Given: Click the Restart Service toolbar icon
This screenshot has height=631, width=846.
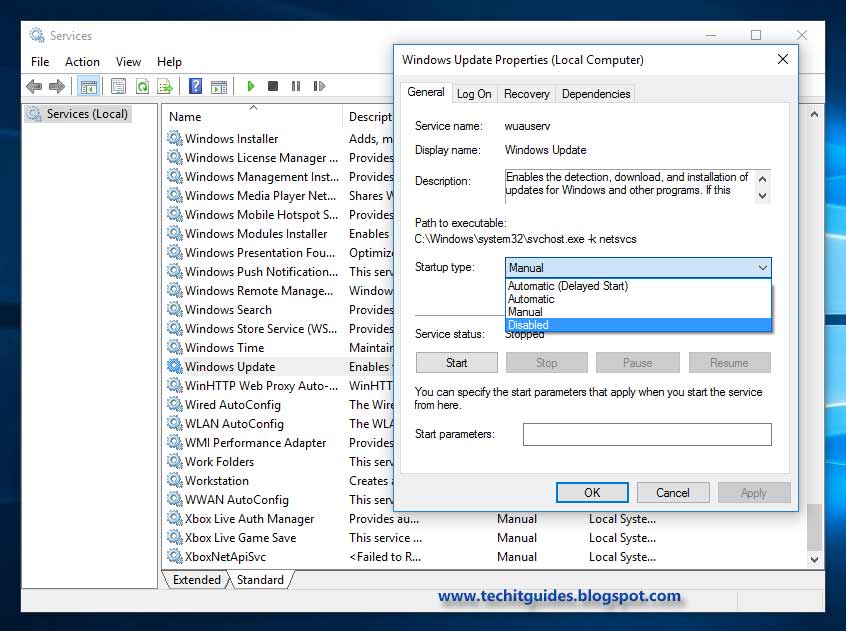Looking at the screenshot, I should (x=319, y=86).
